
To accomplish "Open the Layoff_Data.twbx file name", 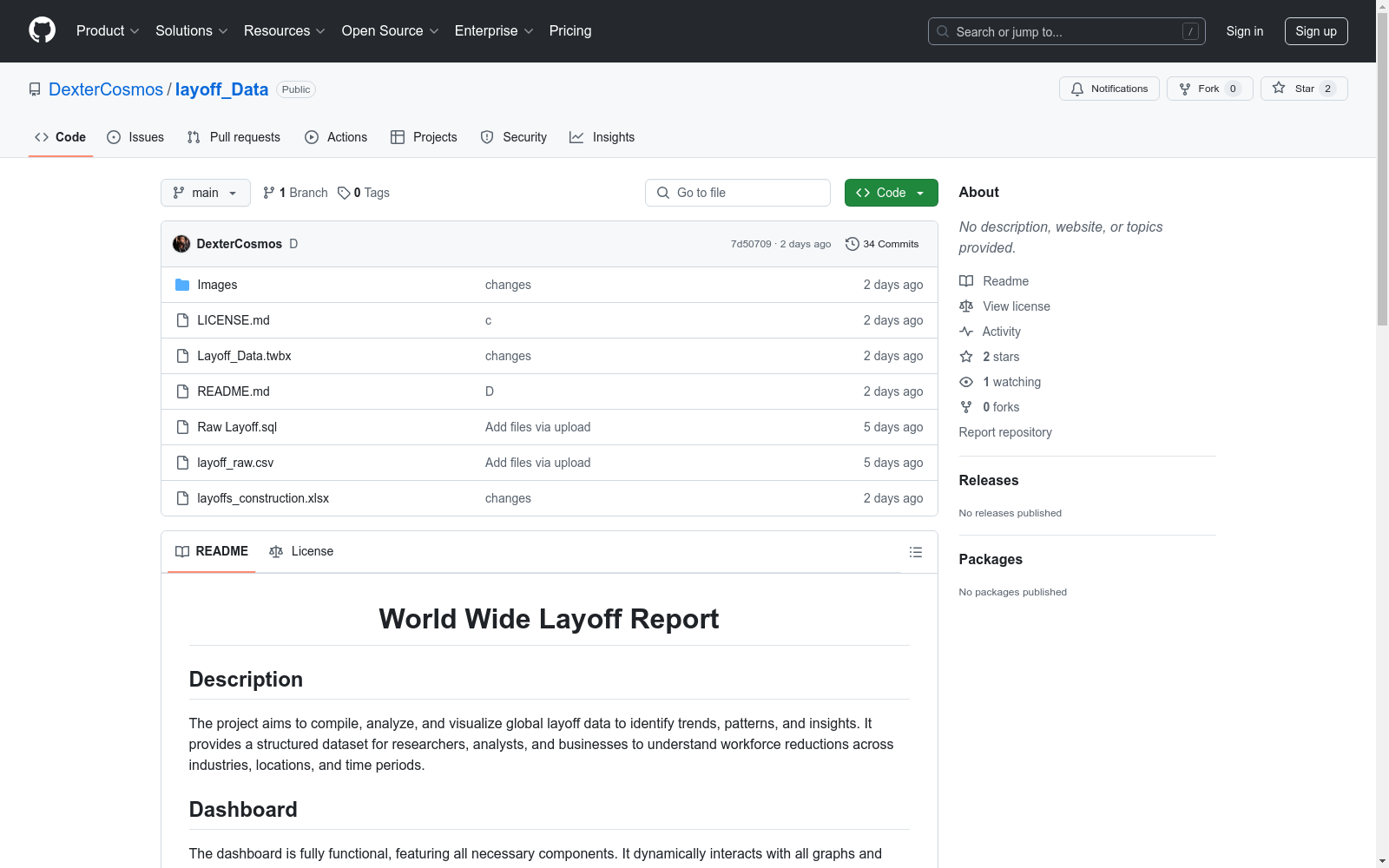I will point(244,356).
